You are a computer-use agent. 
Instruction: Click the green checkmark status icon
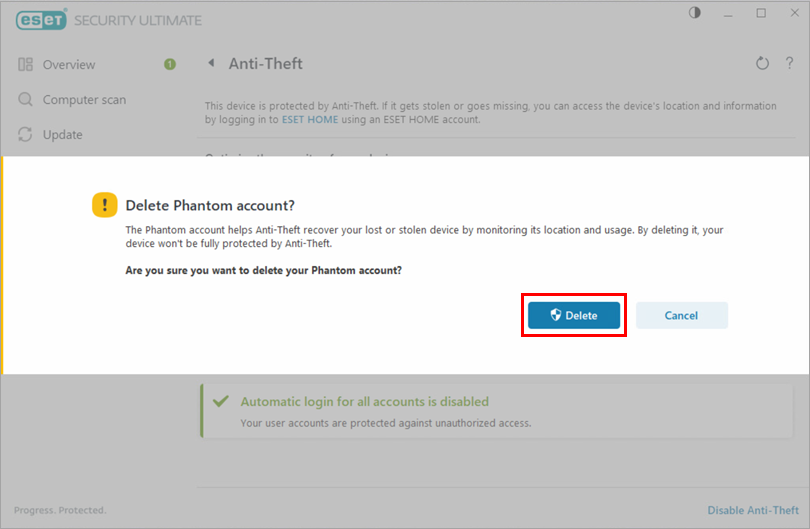[221, 402]
